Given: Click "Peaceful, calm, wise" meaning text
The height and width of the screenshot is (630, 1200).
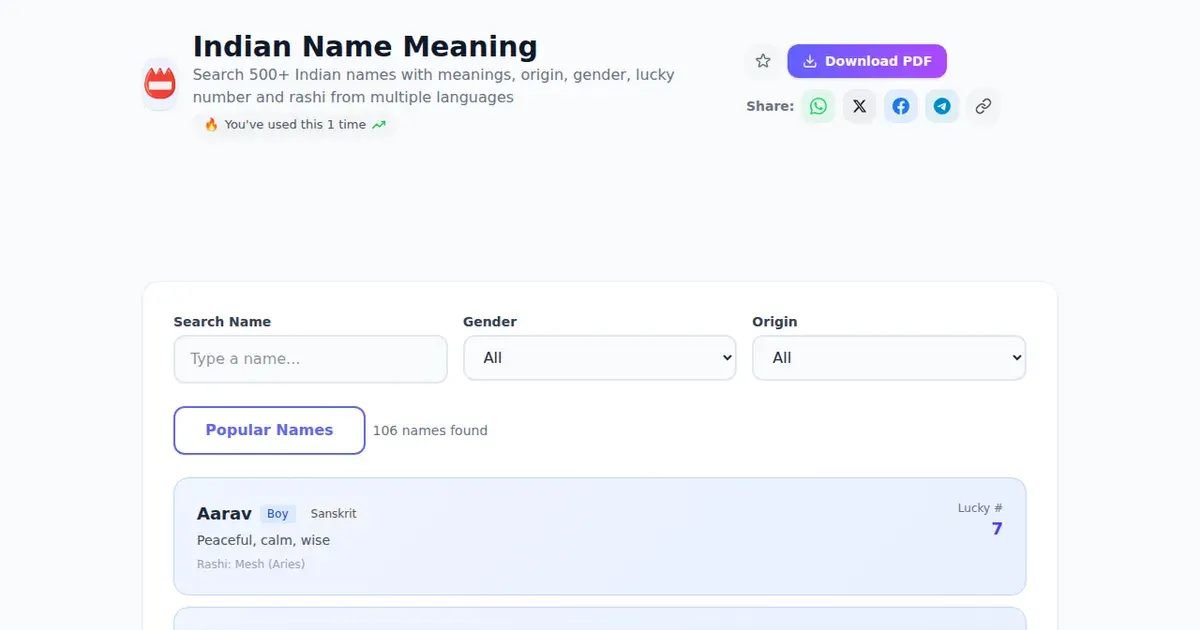Looking at the screenshot, I should tap(263, 540).
